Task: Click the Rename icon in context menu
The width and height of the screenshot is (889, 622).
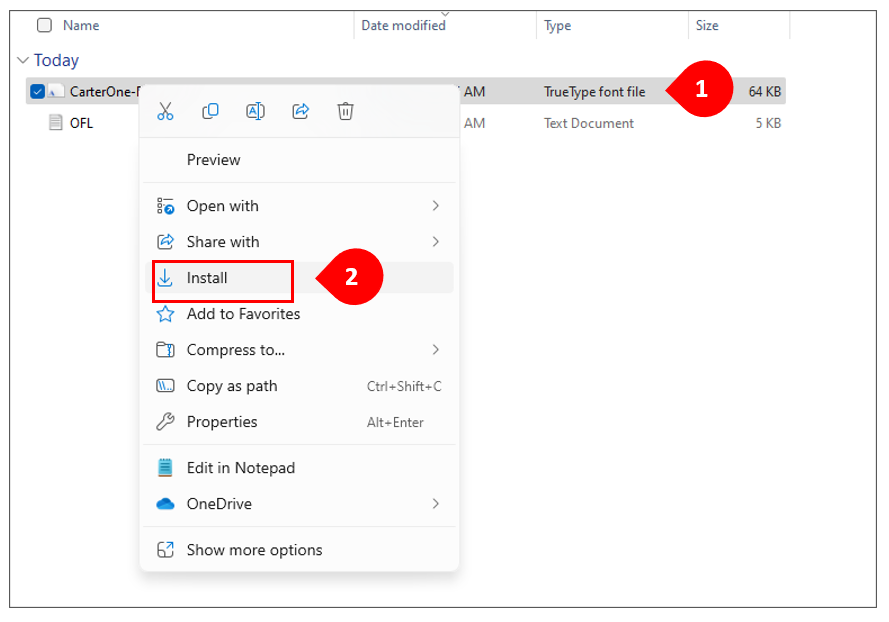Action: 255,111
